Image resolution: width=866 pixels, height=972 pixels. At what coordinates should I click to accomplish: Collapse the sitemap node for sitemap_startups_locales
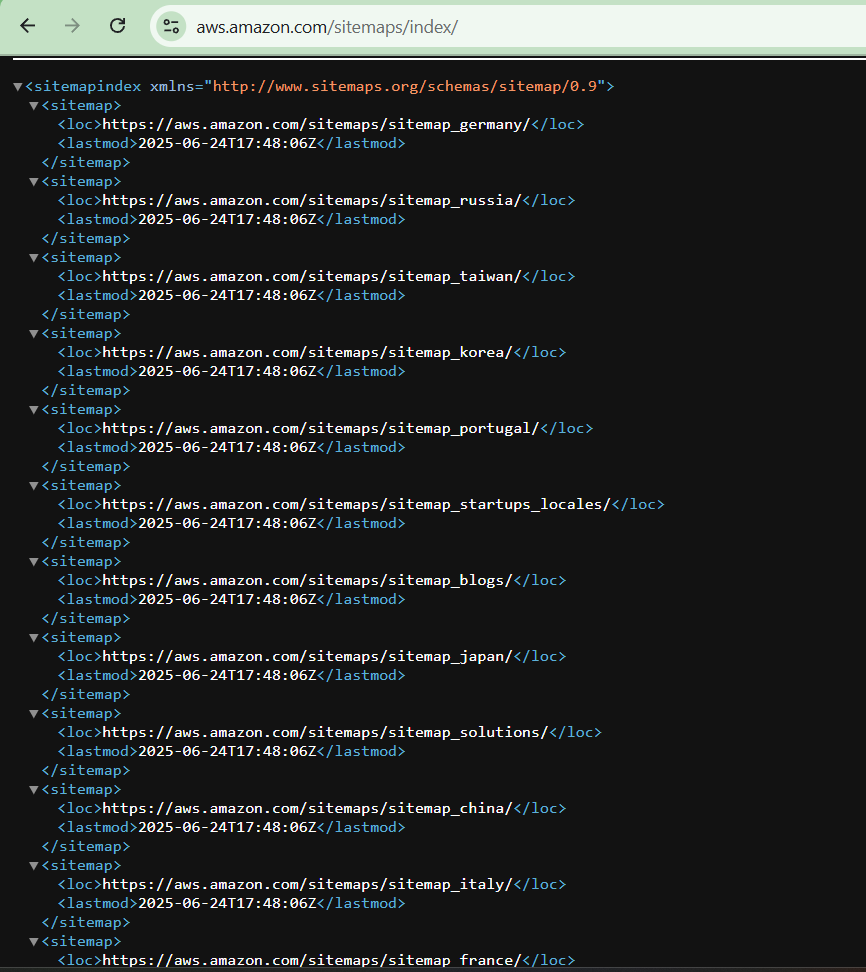coord(34,486)
